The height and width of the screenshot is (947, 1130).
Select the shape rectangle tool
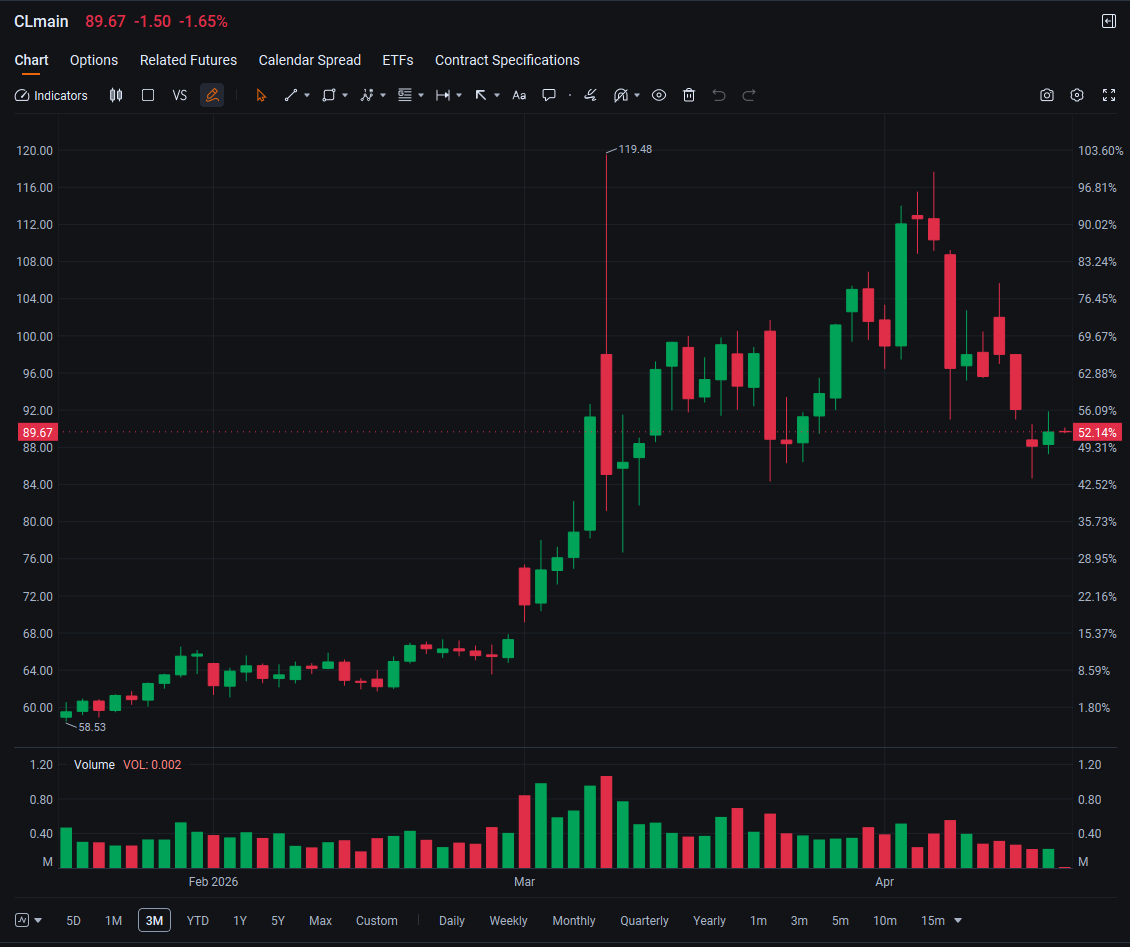click(329, 95)
